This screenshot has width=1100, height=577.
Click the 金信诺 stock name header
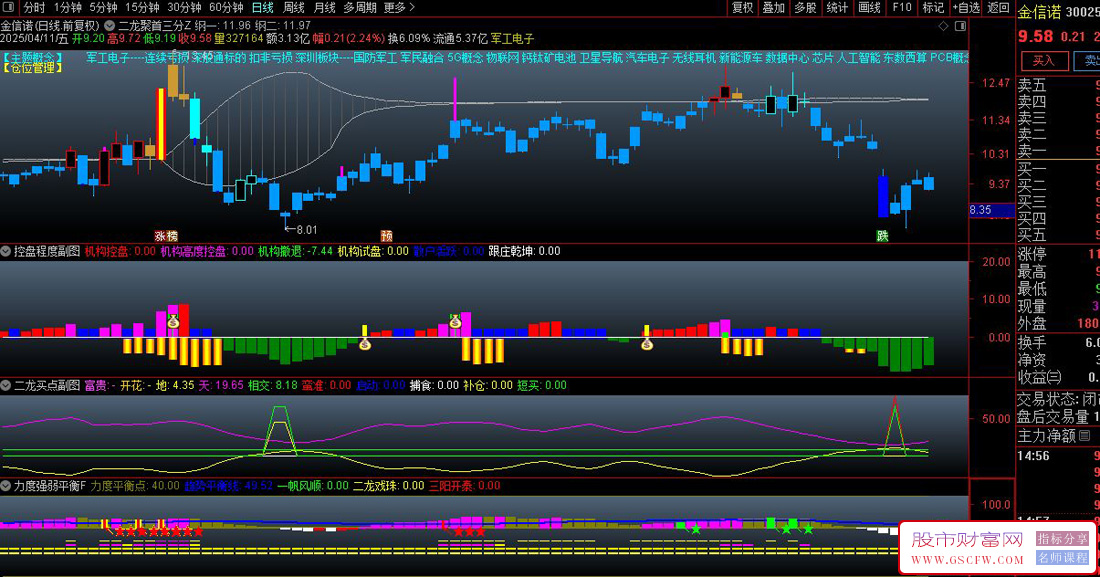tap(1040, 12)
